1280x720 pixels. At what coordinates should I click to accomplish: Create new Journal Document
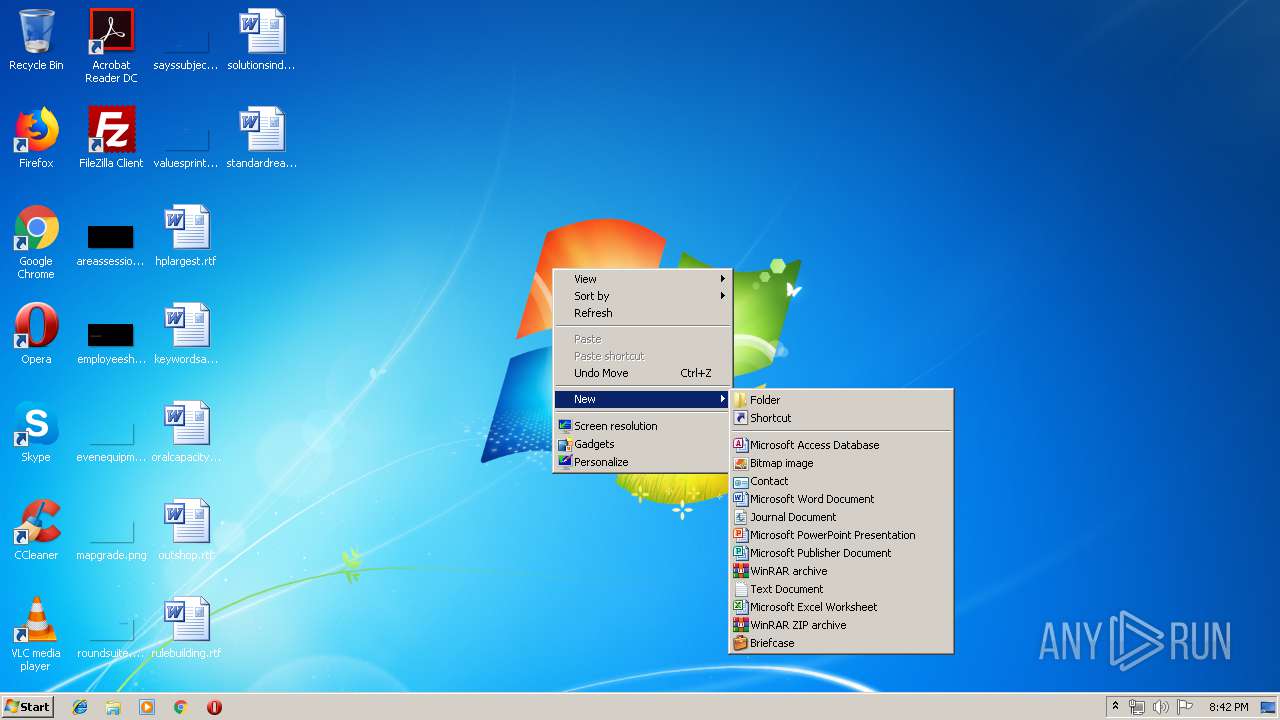pyautogui.click(x=841, y=517)
